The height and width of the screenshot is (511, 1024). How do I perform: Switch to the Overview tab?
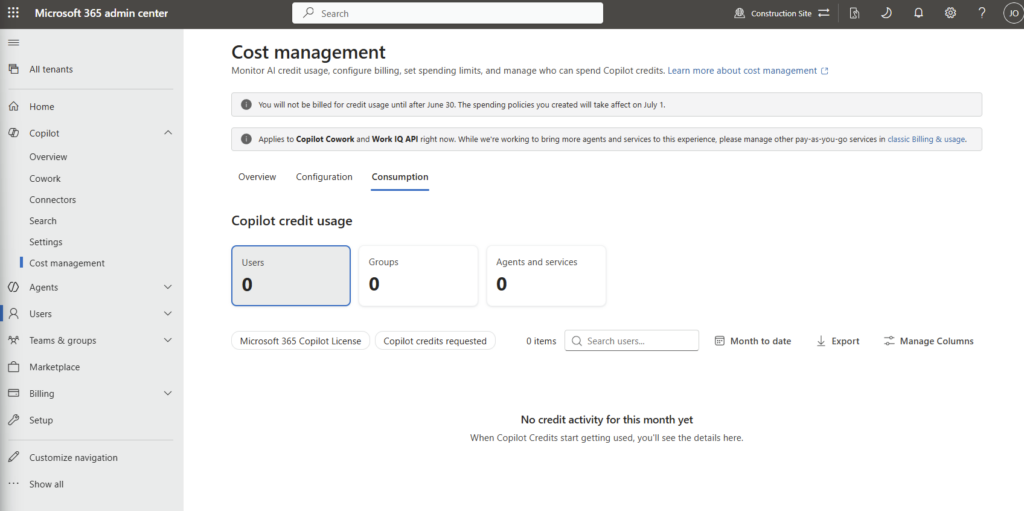(x=257, y=177)
